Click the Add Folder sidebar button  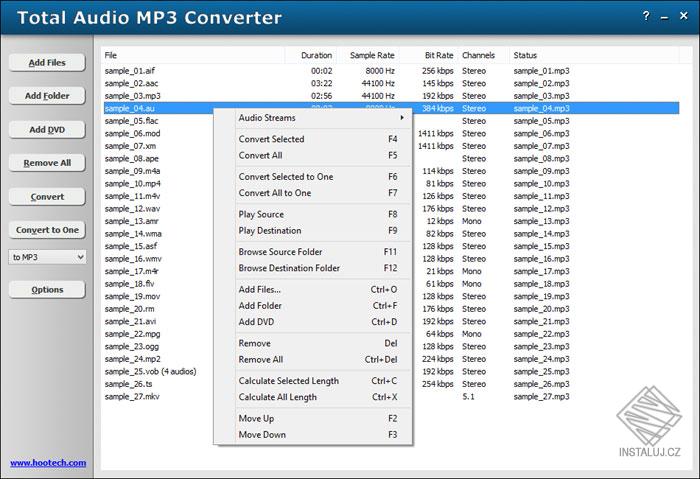[47, 96]
